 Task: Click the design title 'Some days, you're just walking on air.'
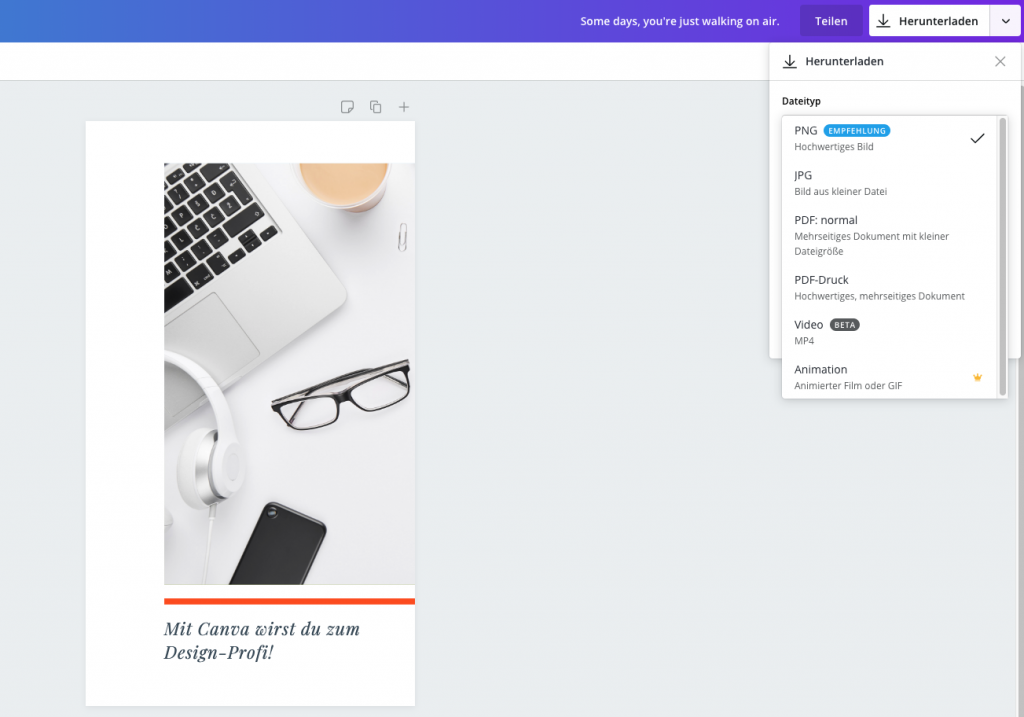[680, 21]
